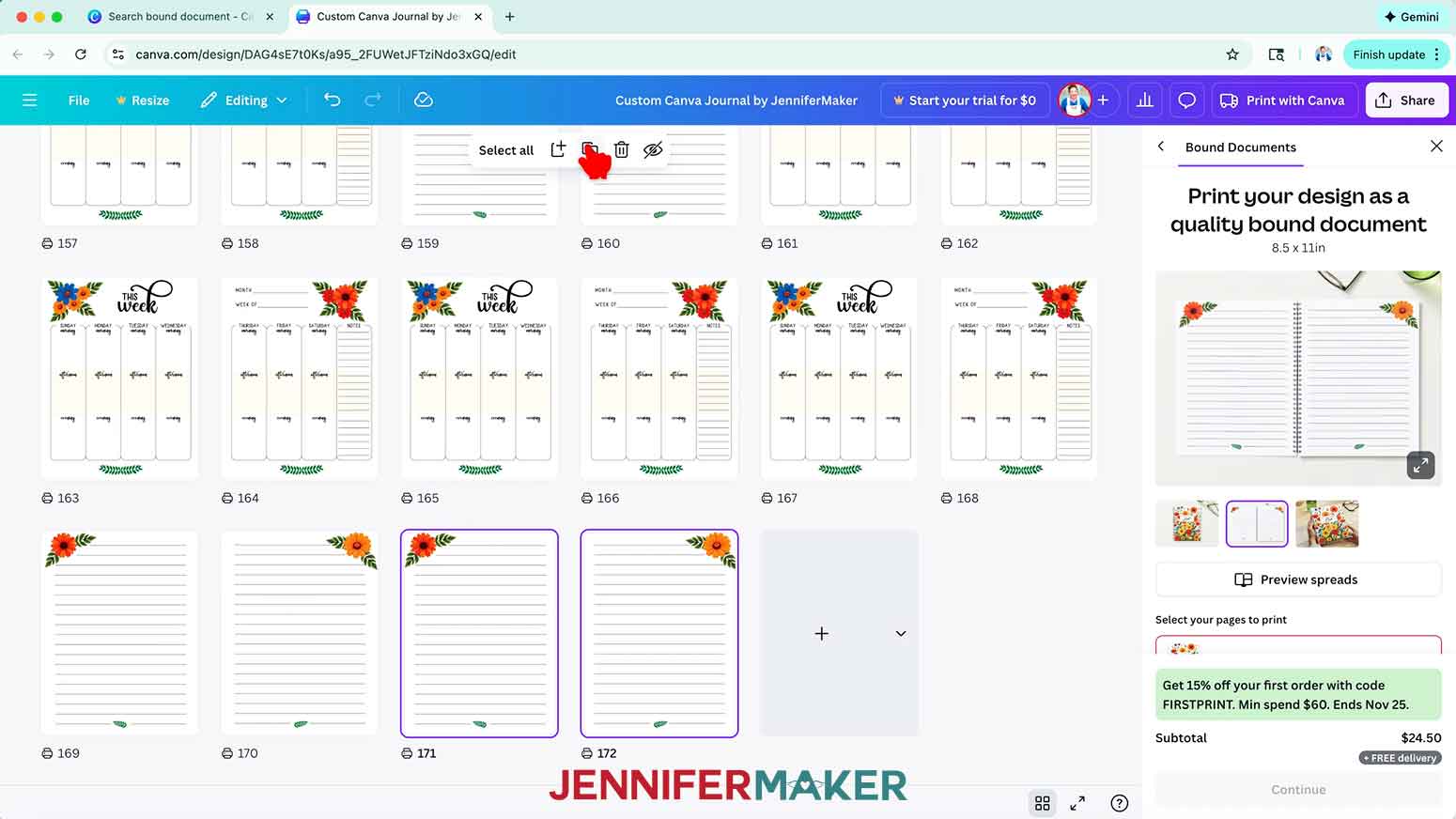Select page 169 lined thumbnail
Screen dimensions: 1456x819
(119, 633)
